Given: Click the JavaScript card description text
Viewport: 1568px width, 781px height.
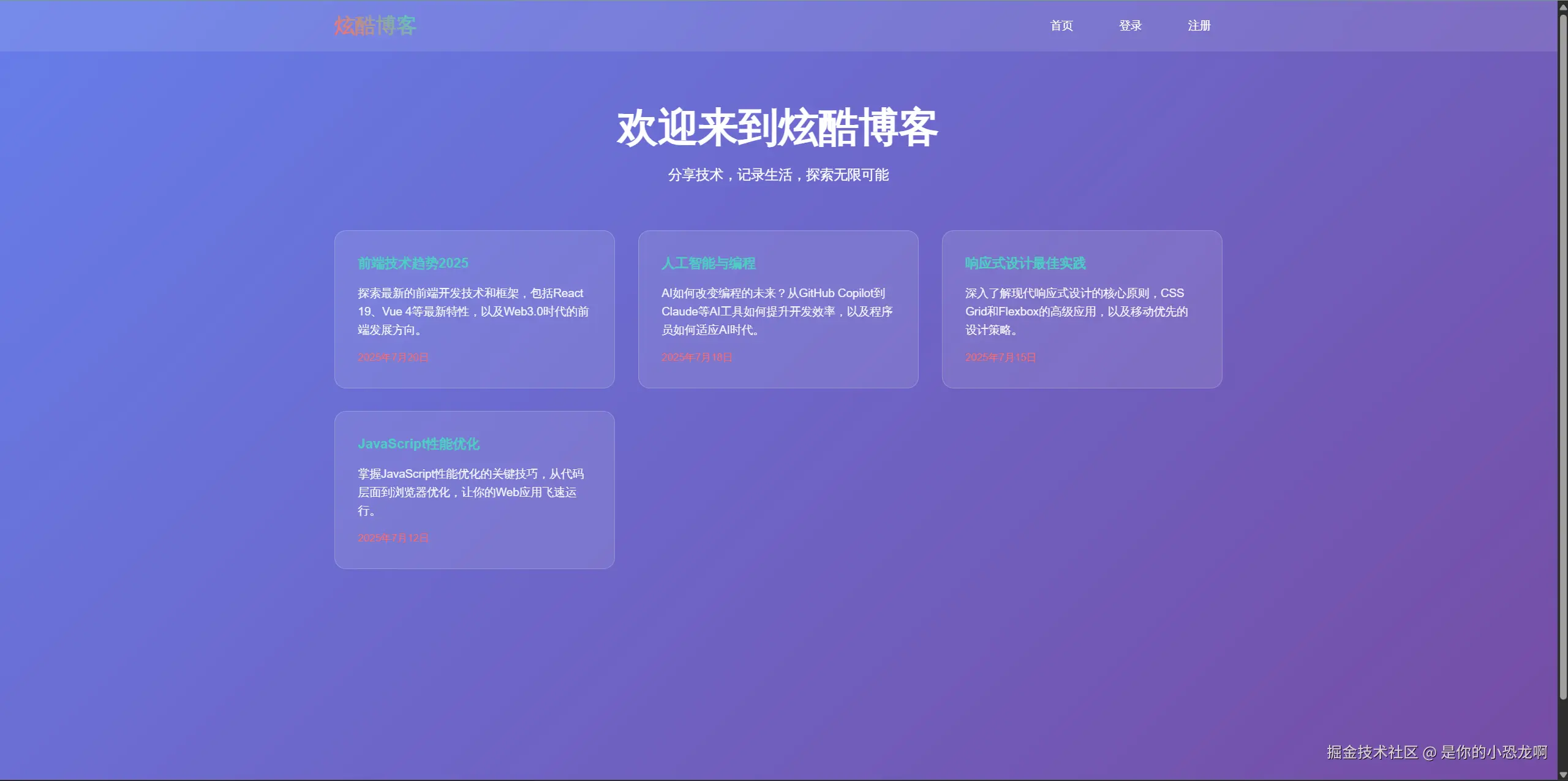Looking at the screenshot, I should coord(470,492).
